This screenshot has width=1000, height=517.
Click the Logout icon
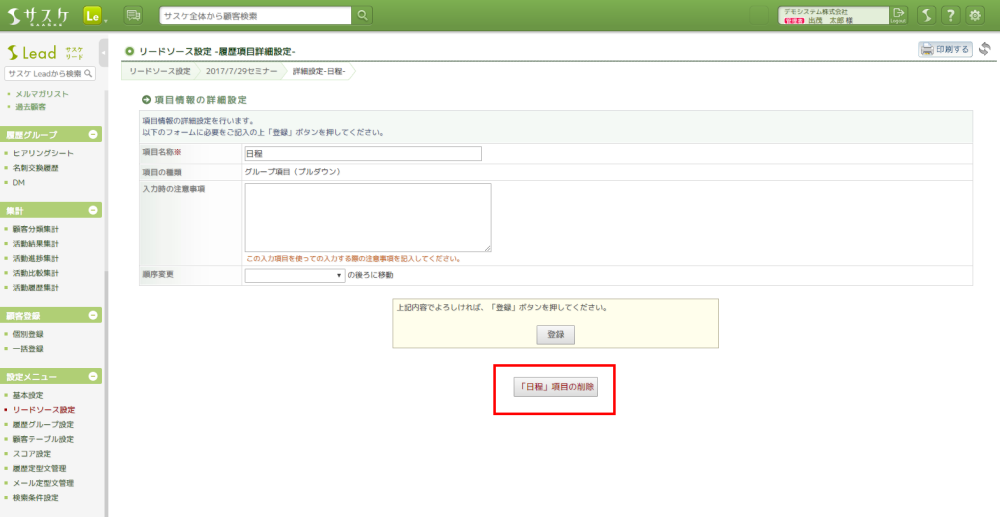[x=898, y=15]
